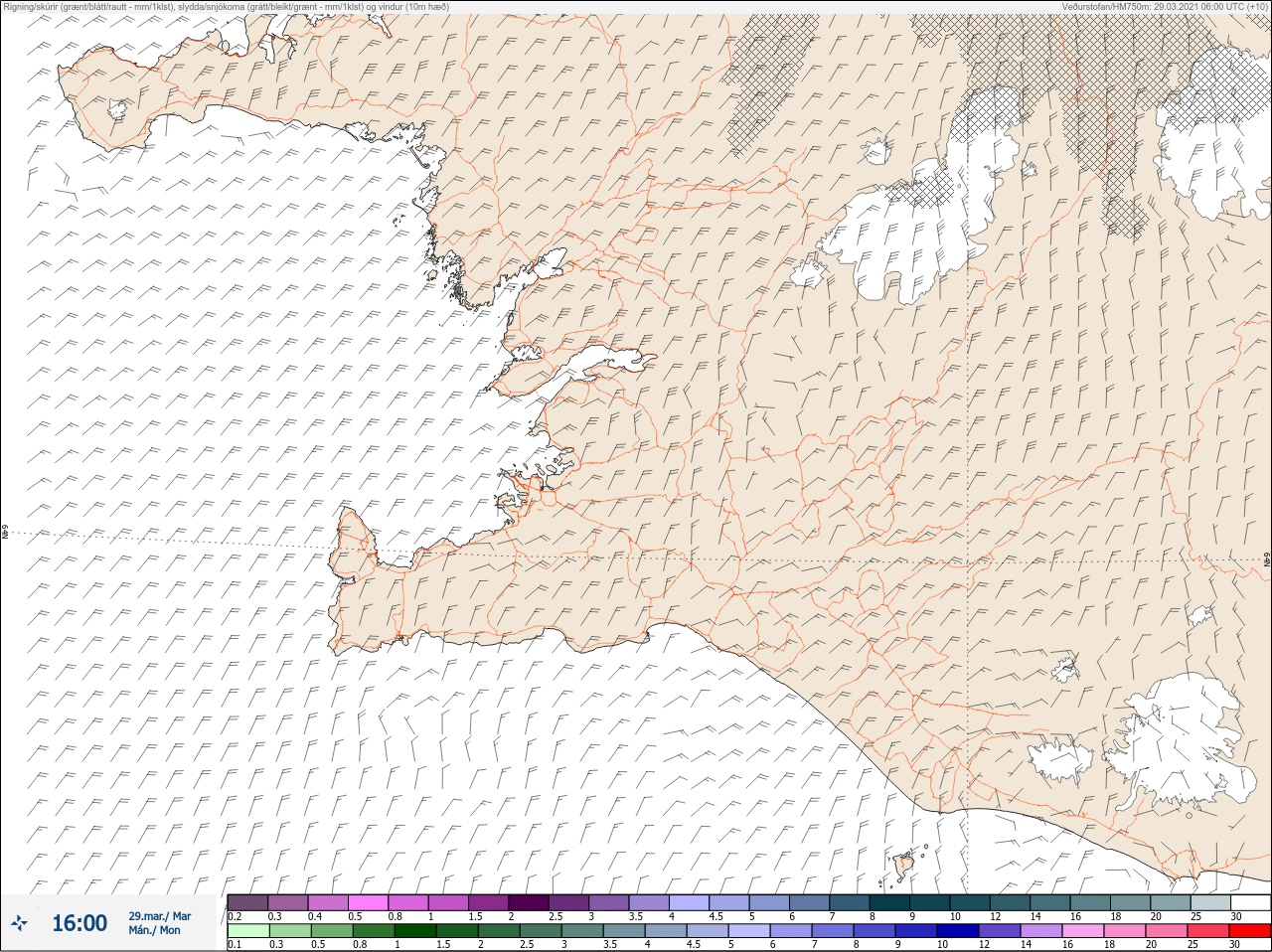This screenshot has width=1272, height=952.
Task: Select the bright red 30 swatch, lower legend row
Action: click(1250, 931)
